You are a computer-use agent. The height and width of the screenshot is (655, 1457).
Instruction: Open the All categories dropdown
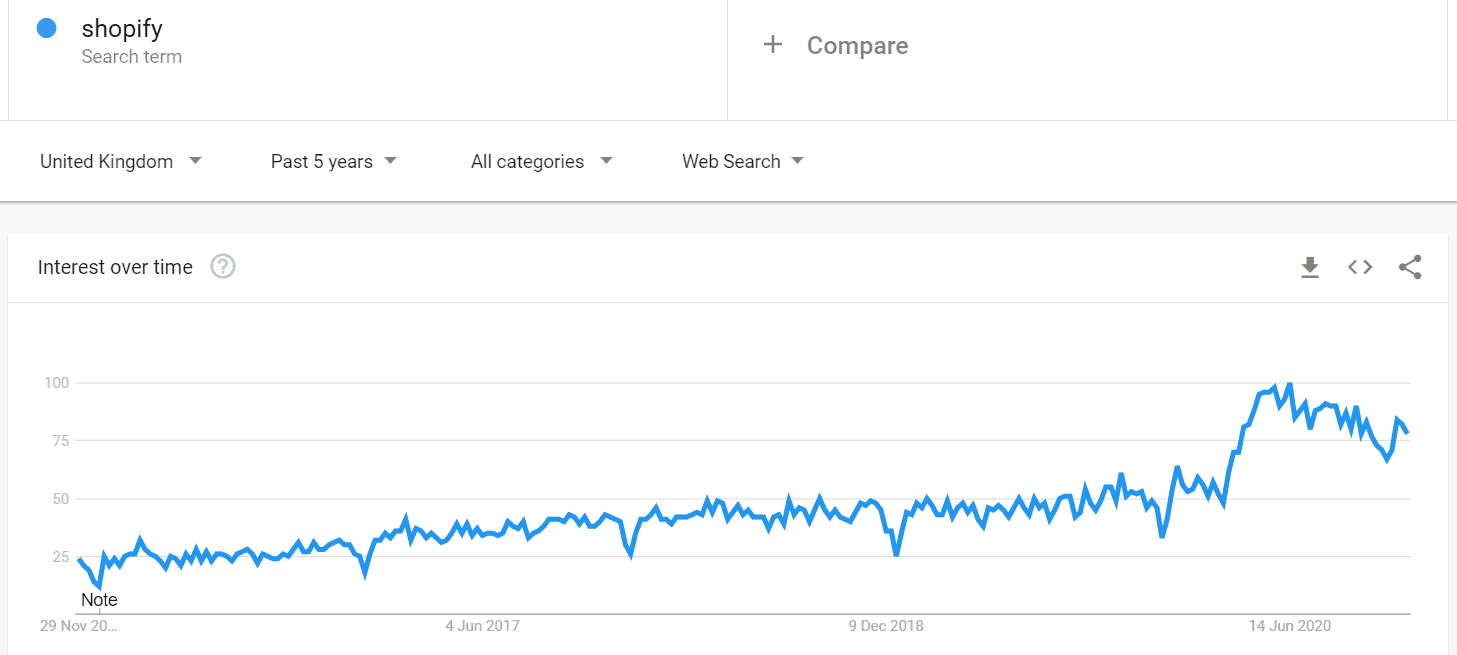(x=541, y=161)
